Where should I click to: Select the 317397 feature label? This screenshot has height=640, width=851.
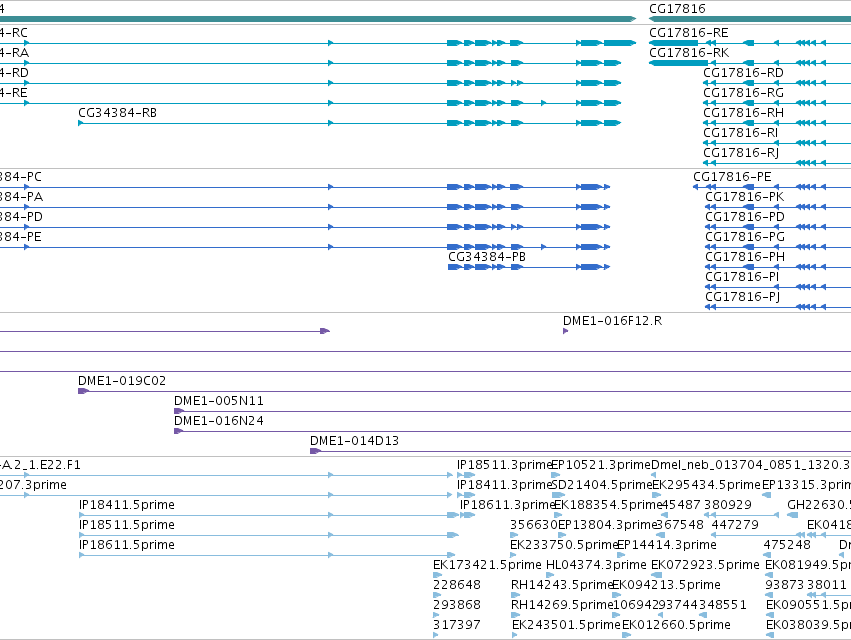pyautogui.click(x=456, y=625)
